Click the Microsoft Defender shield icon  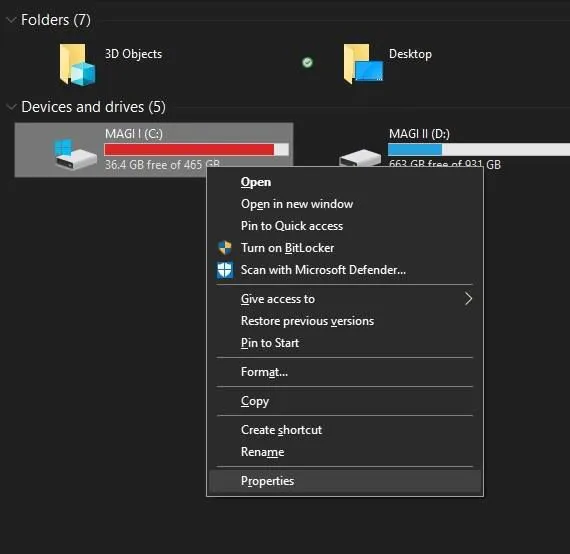coord(225,270)
